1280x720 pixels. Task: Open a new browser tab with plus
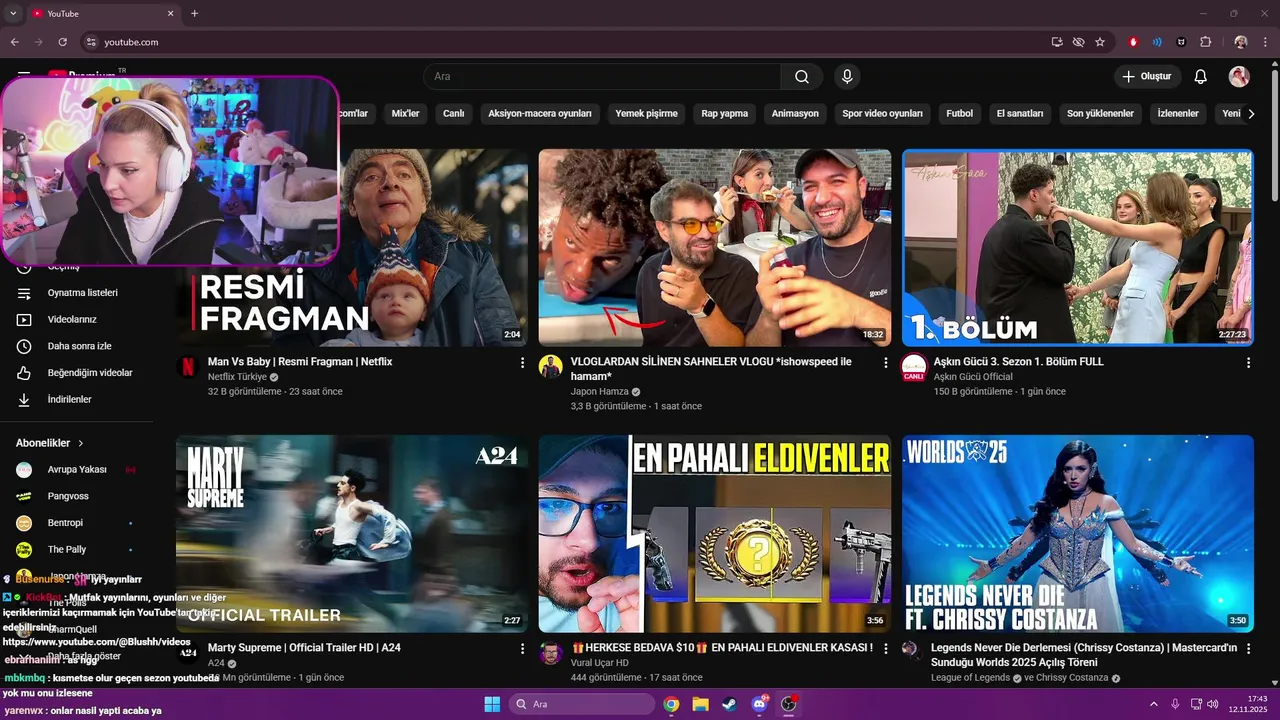tap(194, 13)
